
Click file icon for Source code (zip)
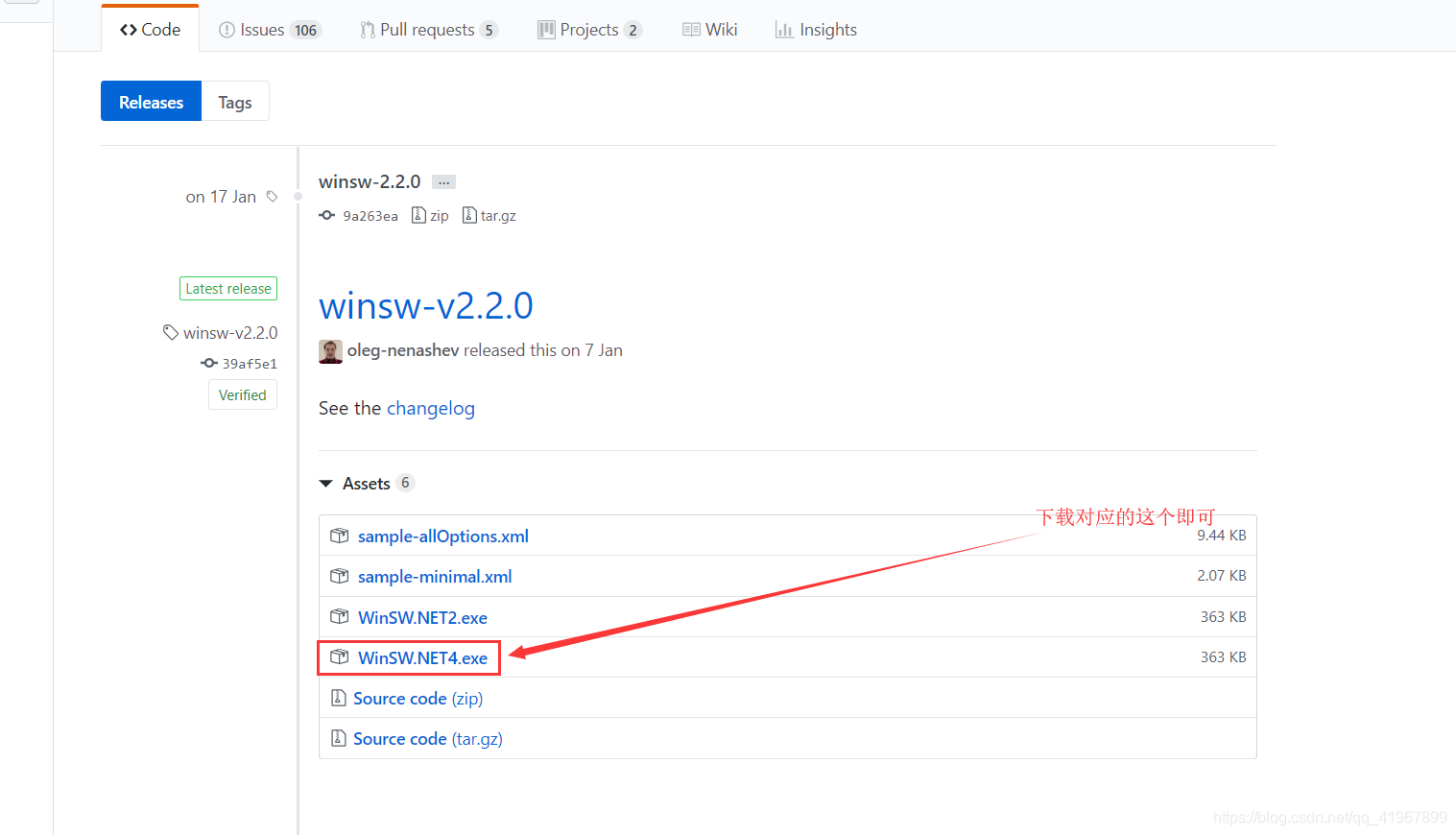coord(338,698)
